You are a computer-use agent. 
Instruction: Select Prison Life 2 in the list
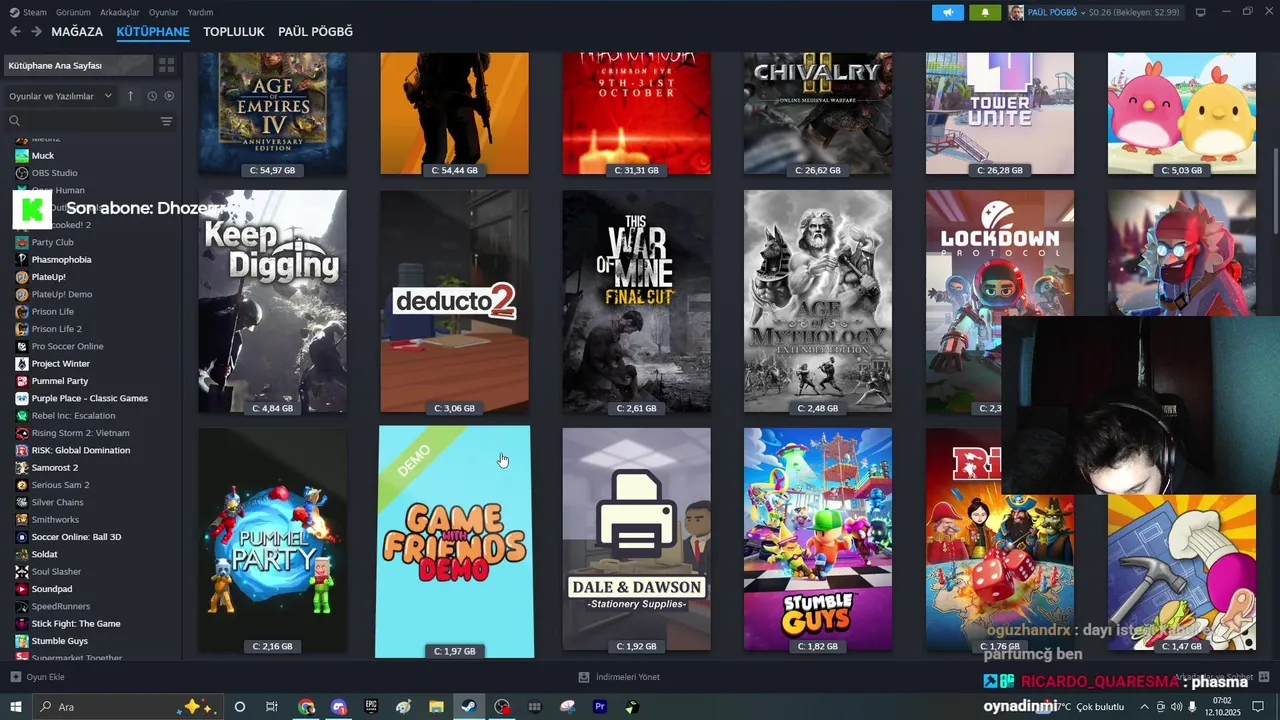[56, 329]
